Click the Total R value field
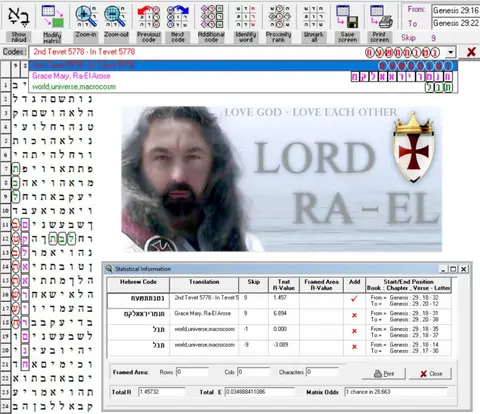This screenshot has width=480, height=414. coord(162,392)
